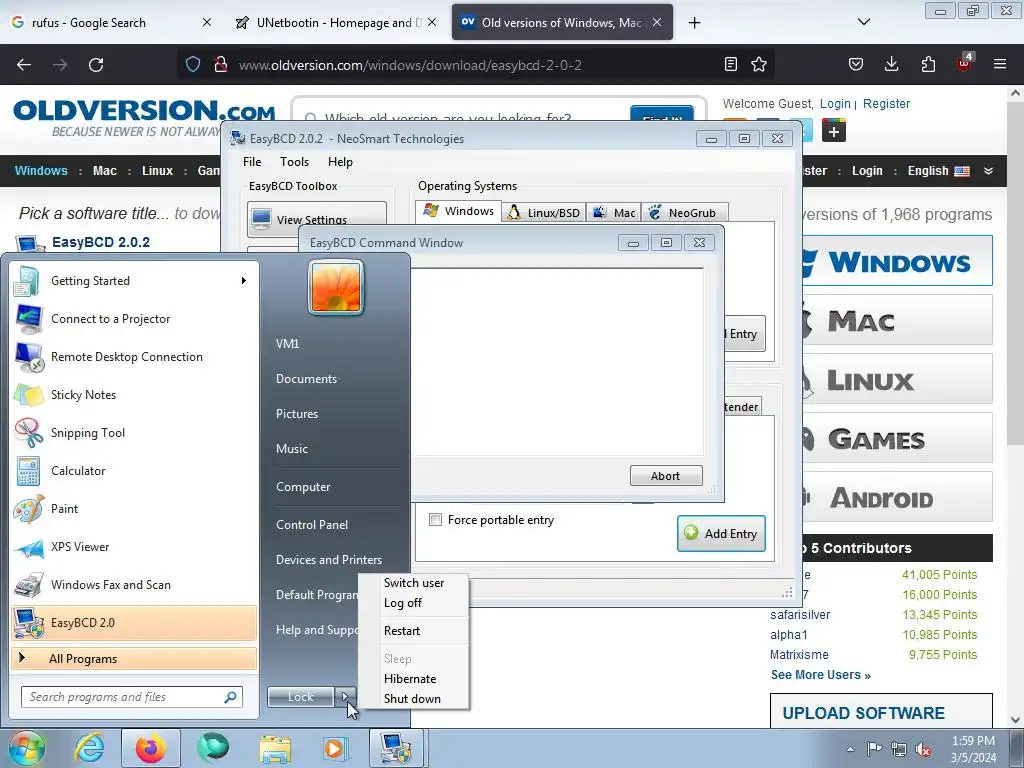The height and width of the screenshot is (768, 1024).
Task: Click the Register link on oldversion.com
Action: click(x=886, y=104)
